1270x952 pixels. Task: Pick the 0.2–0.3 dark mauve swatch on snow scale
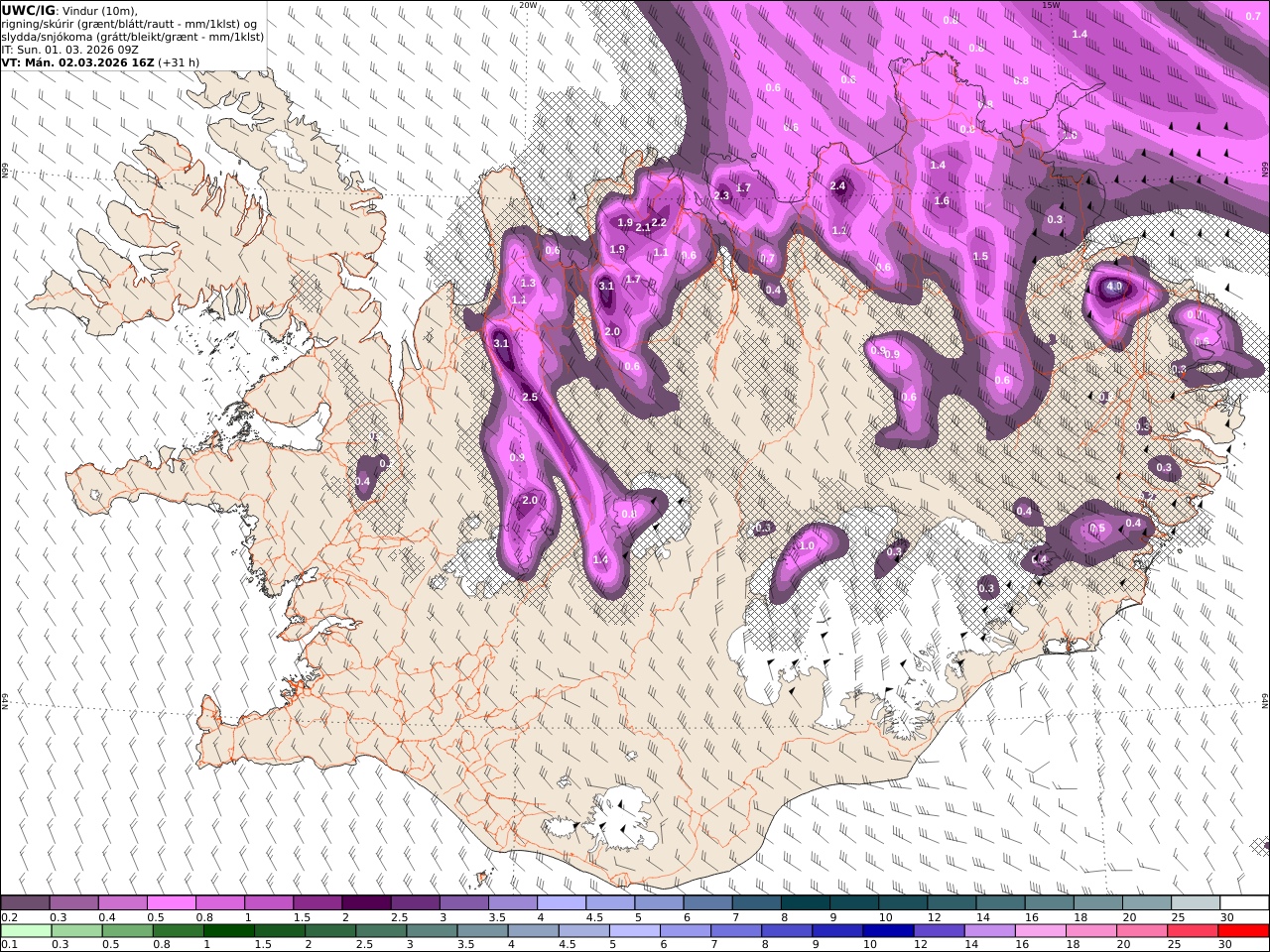pos(25,902)
